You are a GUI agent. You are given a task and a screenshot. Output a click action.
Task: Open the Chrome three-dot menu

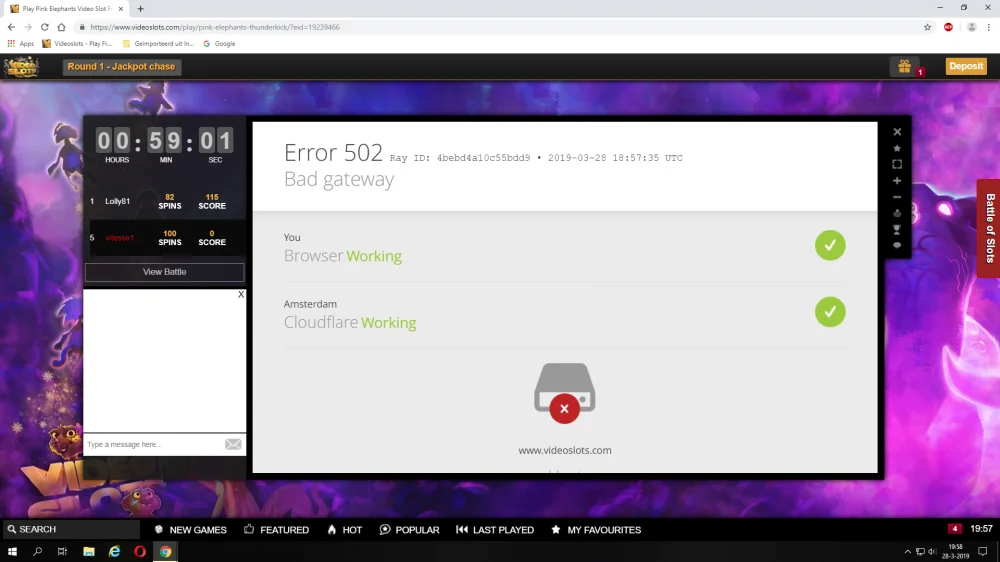click(989, 27)
